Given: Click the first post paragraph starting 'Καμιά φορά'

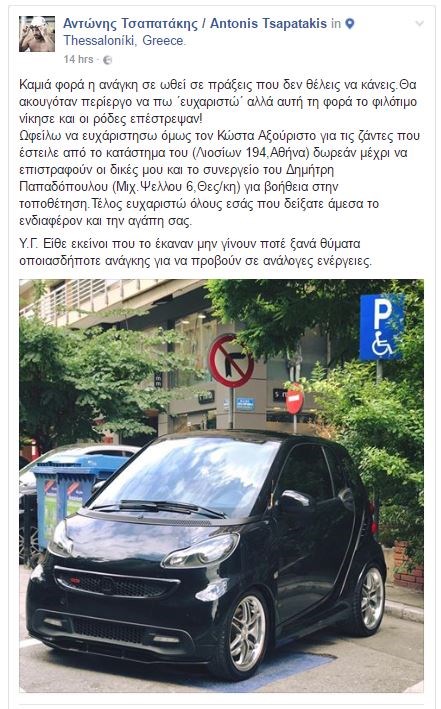Looking at the screenshot, I should point(219,153).
